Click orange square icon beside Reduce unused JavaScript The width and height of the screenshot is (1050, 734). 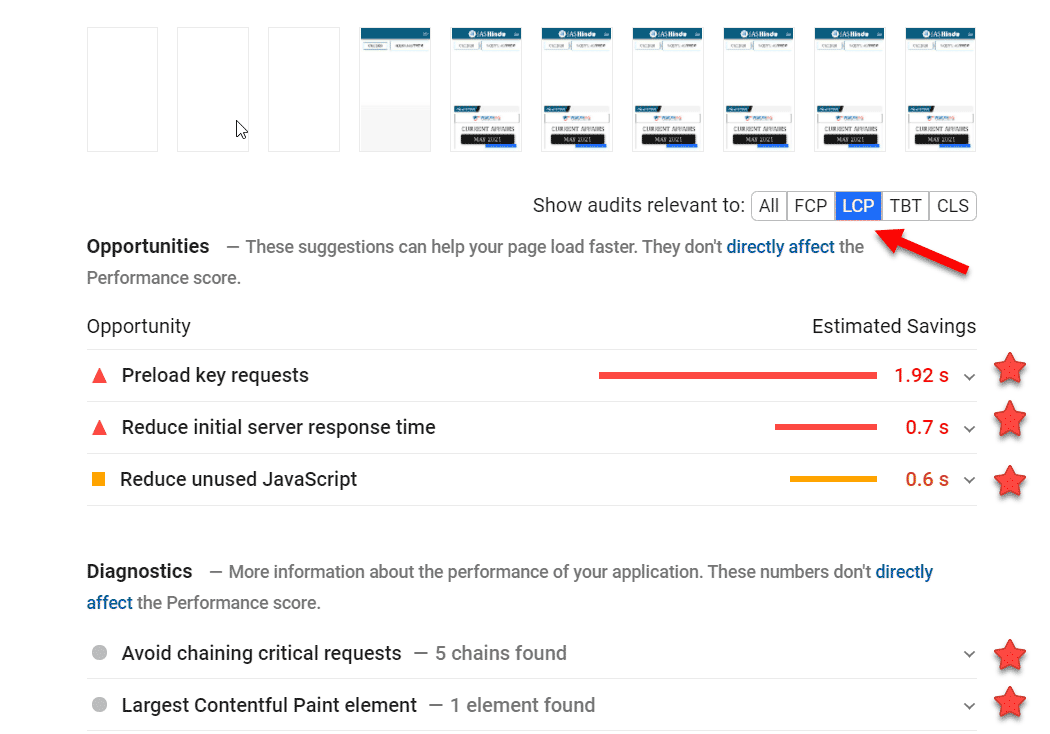[98, 479]
